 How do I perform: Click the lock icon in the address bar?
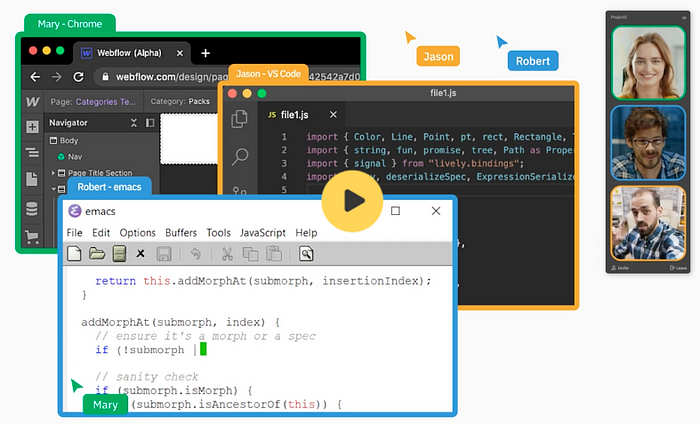pyautogui.click(x=105, y=77)
